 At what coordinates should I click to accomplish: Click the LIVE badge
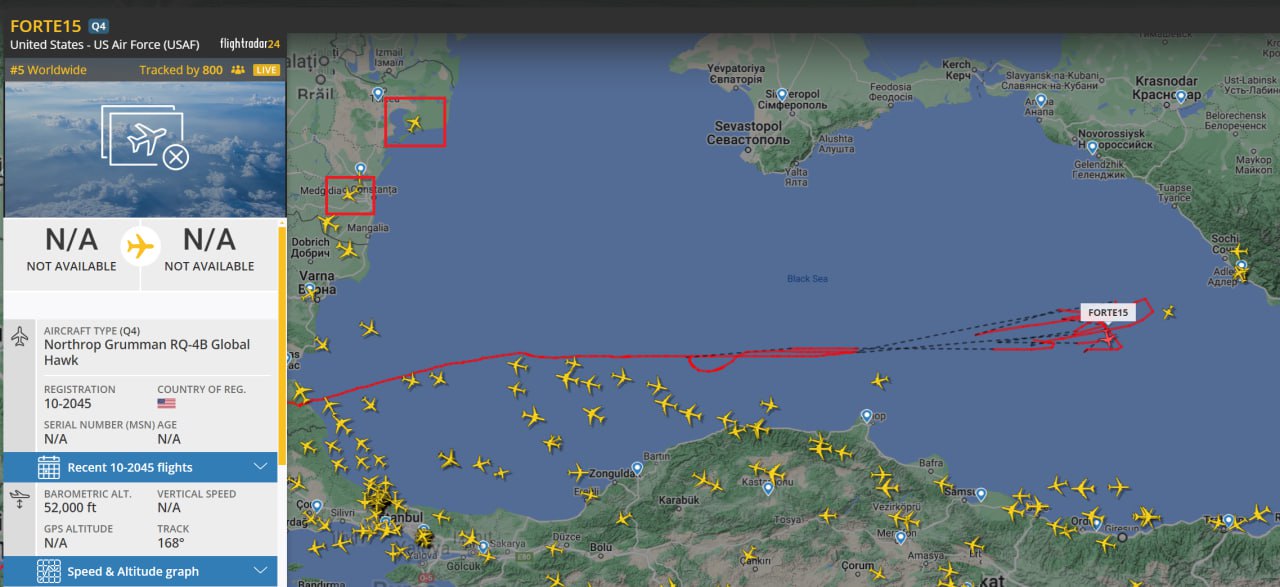pos(266,70)
